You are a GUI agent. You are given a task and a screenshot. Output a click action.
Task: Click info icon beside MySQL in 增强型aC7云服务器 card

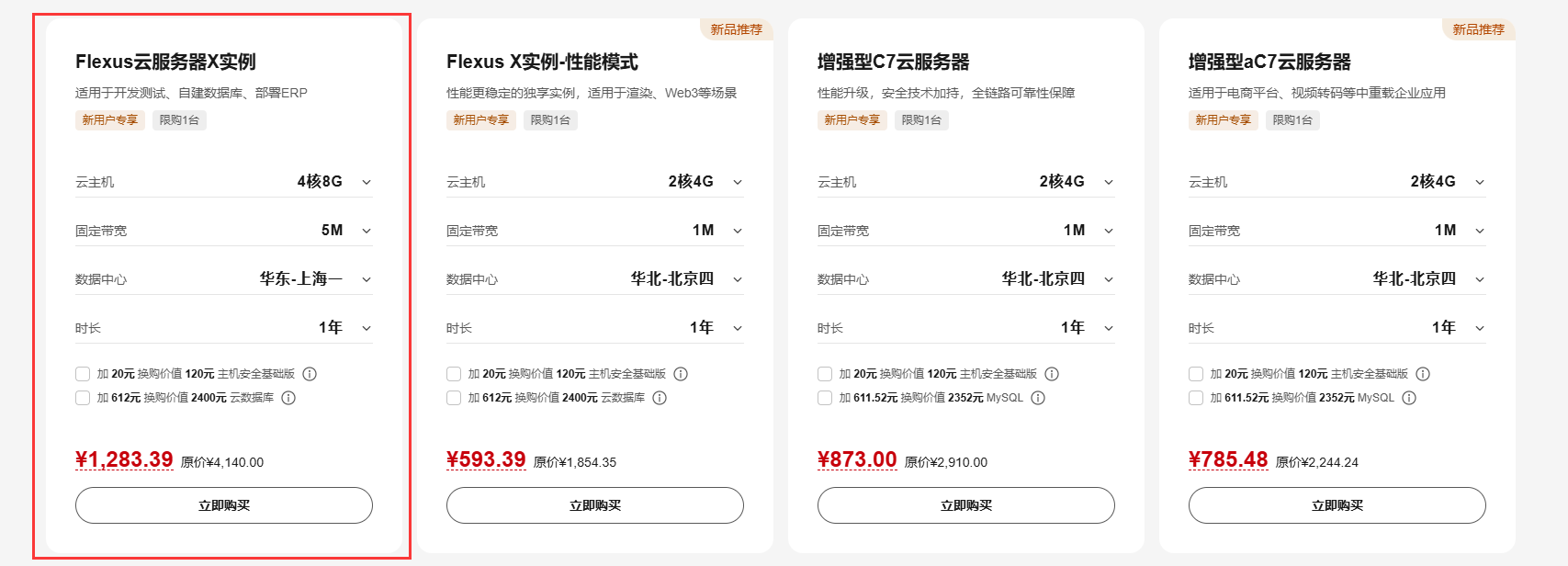(1409, 398)
